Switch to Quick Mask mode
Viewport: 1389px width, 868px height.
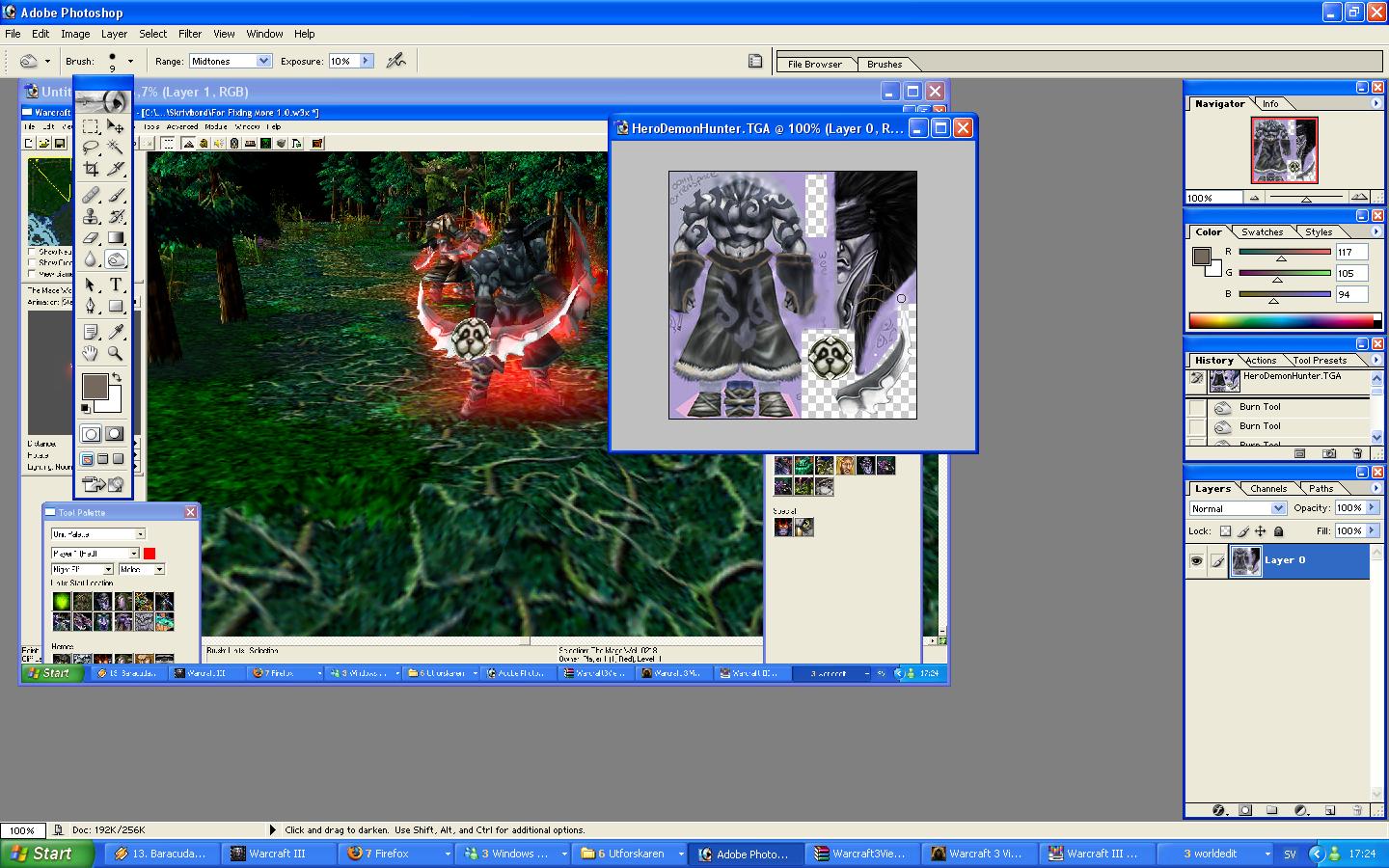click(x=115, y=434)
